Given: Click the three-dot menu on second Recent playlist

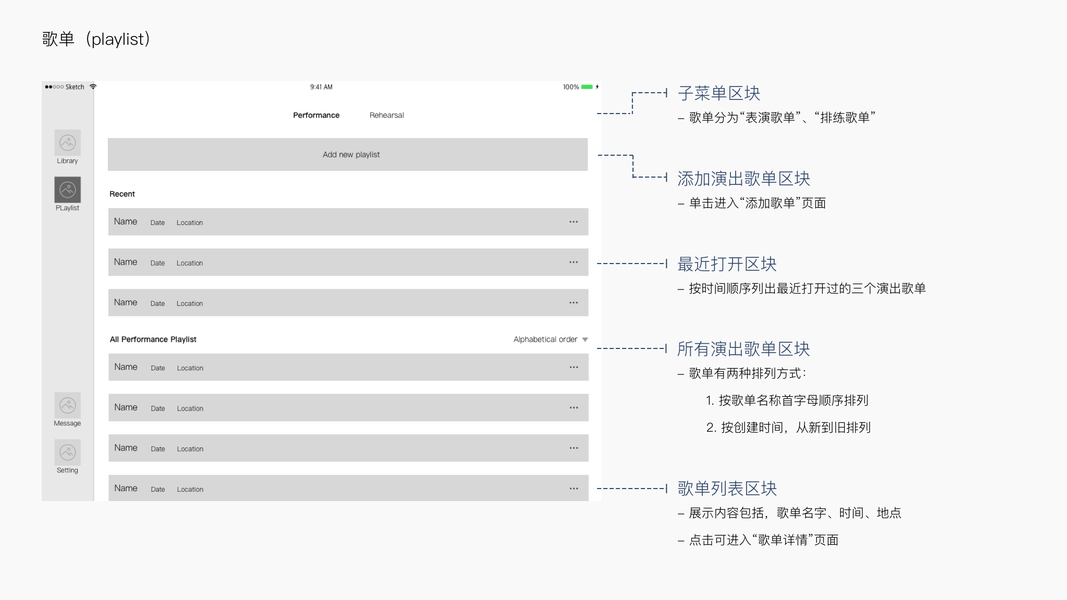Looking at the screenshot, I should (574, 262).
